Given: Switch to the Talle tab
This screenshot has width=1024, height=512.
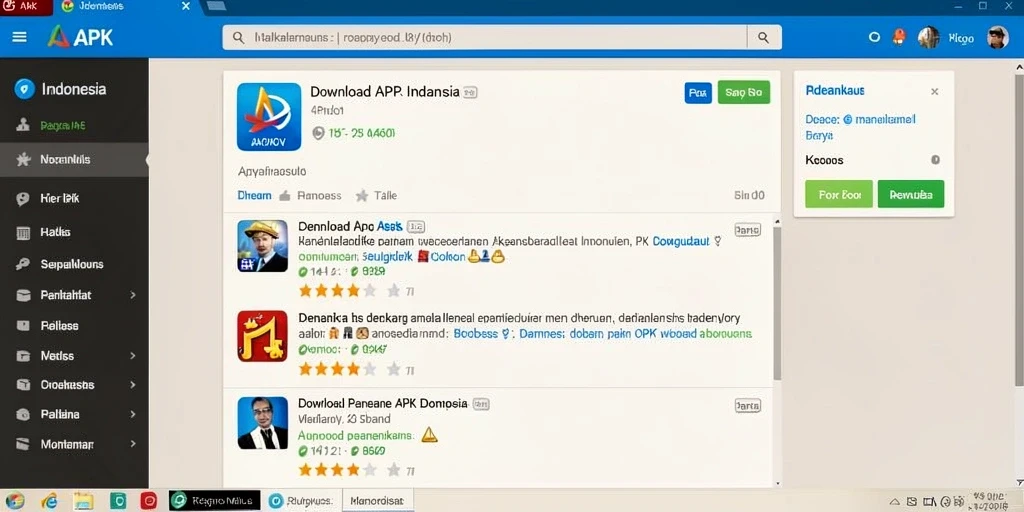Looking at the screenshot, I should tap(376, 195).
